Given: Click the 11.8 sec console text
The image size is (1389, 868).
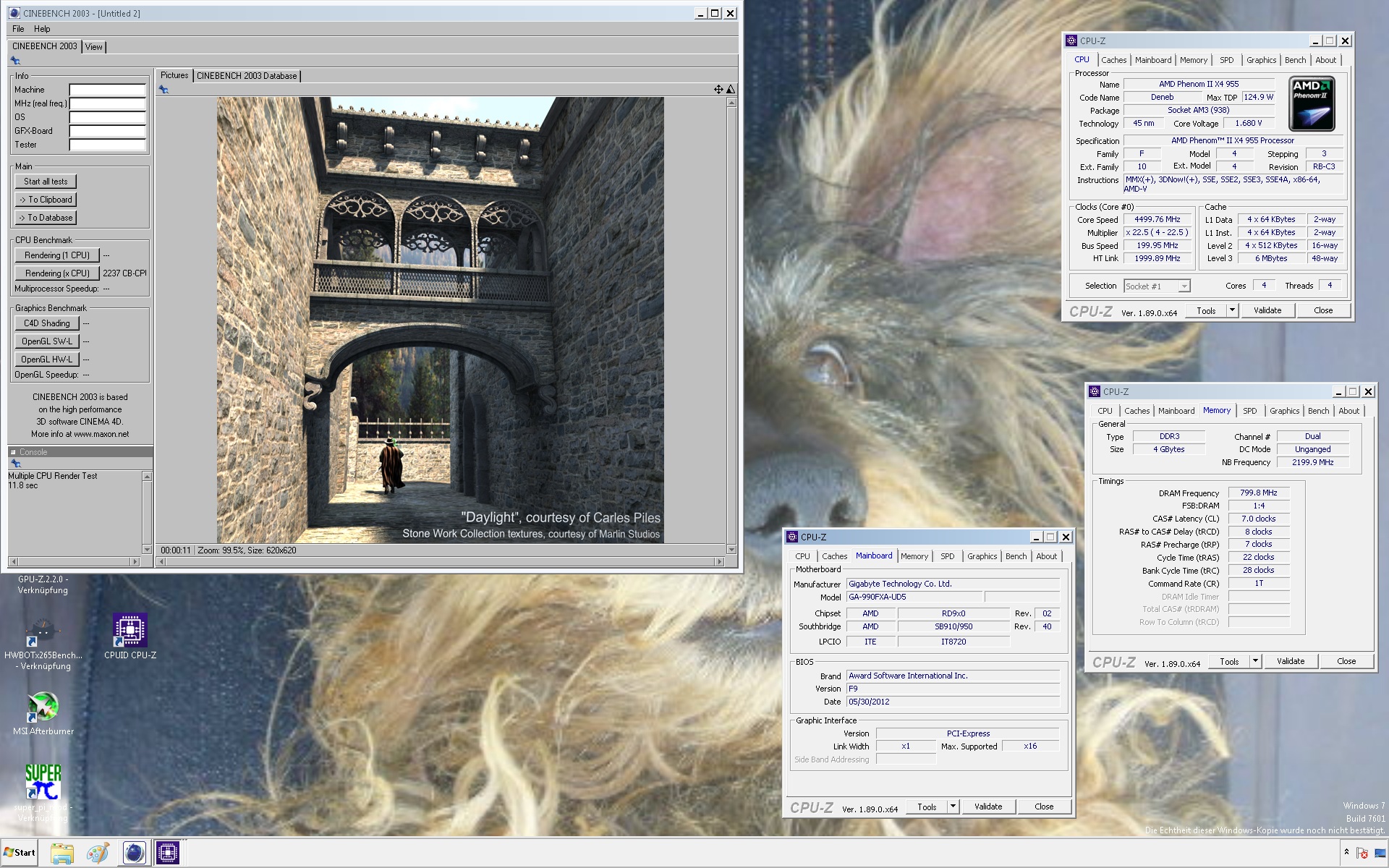Looking at the screenshot, I should coord(23,485).
